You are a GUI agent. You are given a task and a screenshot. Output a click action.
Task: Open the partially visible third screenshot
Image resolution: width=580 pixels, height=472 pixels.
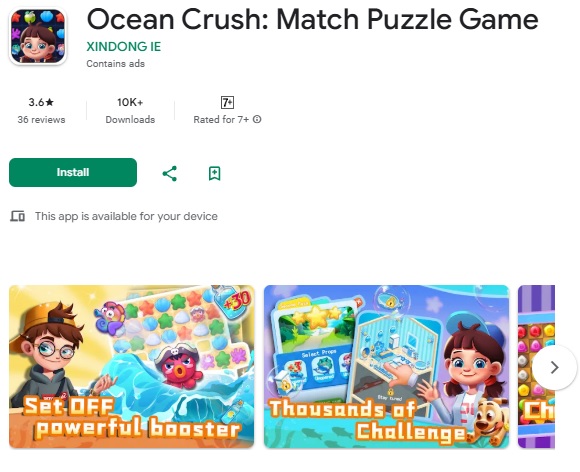click(536, 367)
